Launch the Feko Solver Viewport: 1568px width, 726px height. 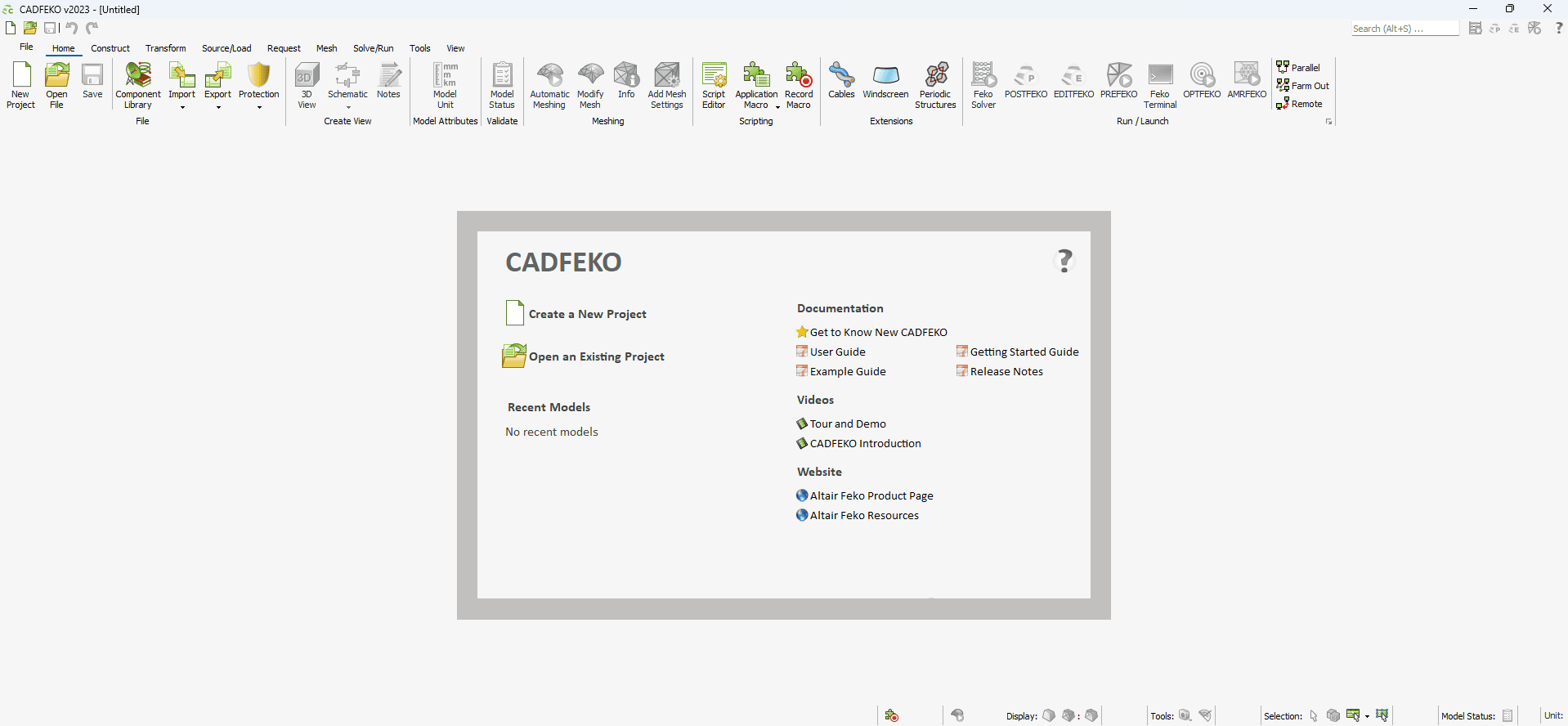[983, 85]
